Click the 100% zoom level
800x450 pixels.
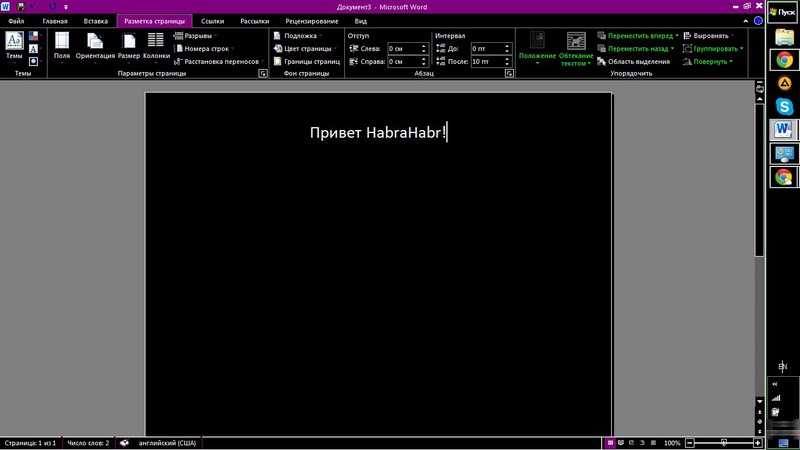click(672, 443)
